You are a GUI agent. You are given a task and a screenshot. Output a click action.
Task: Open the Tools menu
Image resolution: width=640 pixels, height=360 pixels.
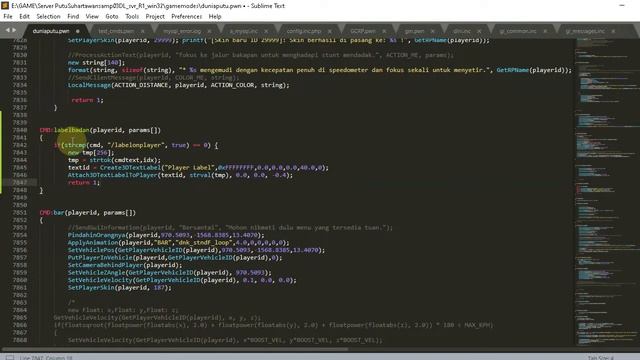132,16
